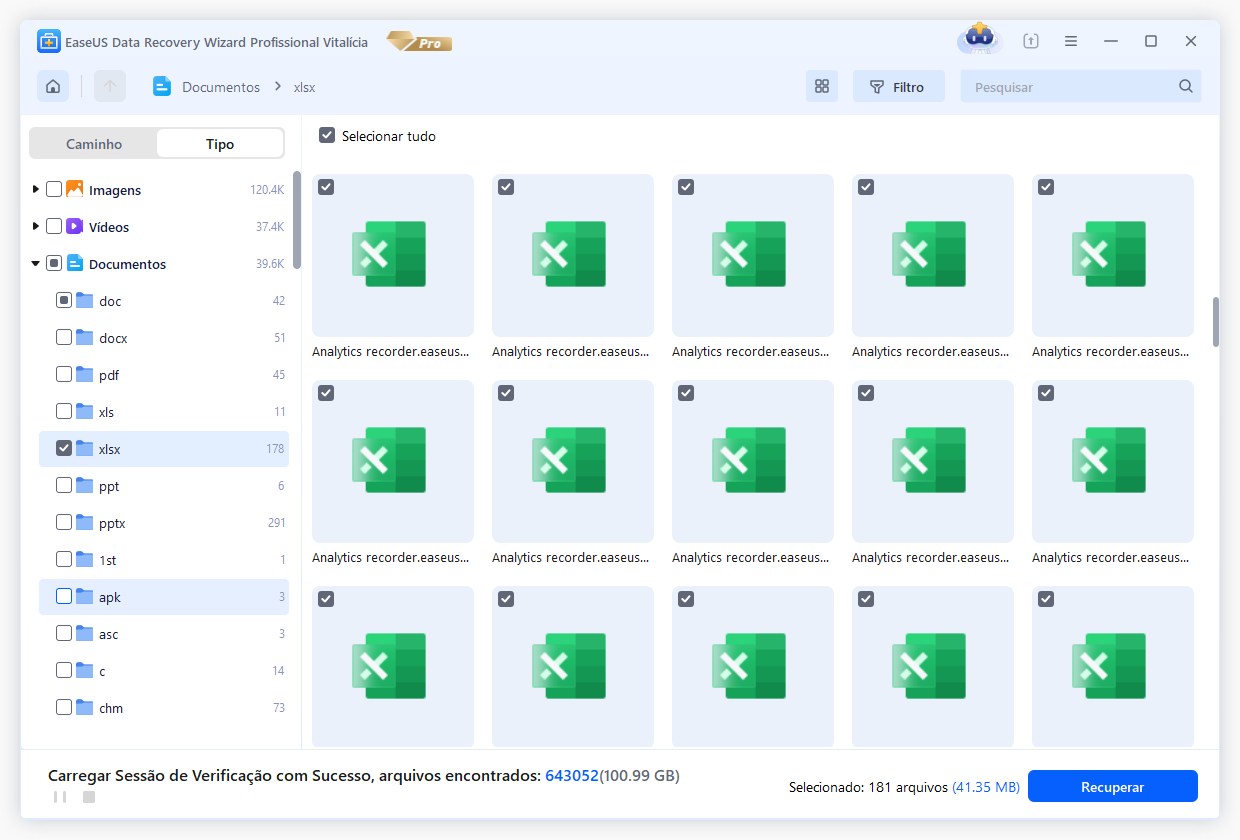Image resolution: width=1240 pixels, height=840 pixels.
Task: Open the robot assistant cloud icon
Action: tap(979, 40)
